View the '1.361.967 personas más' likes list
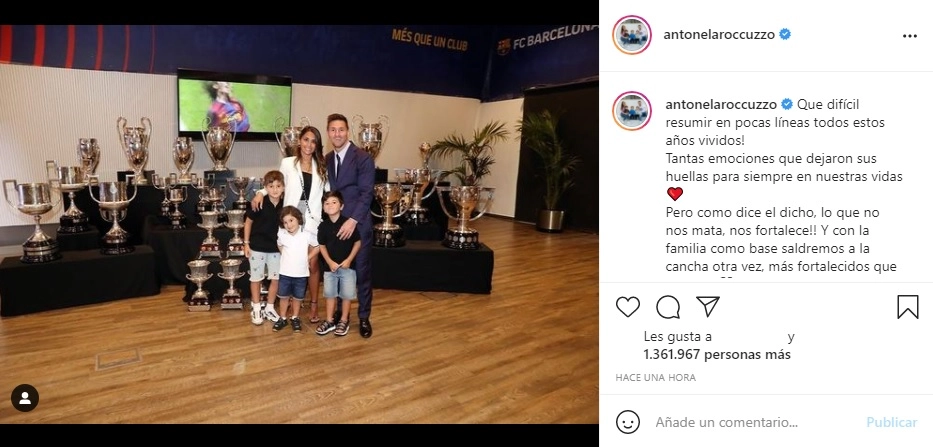 tap(717, 355)
